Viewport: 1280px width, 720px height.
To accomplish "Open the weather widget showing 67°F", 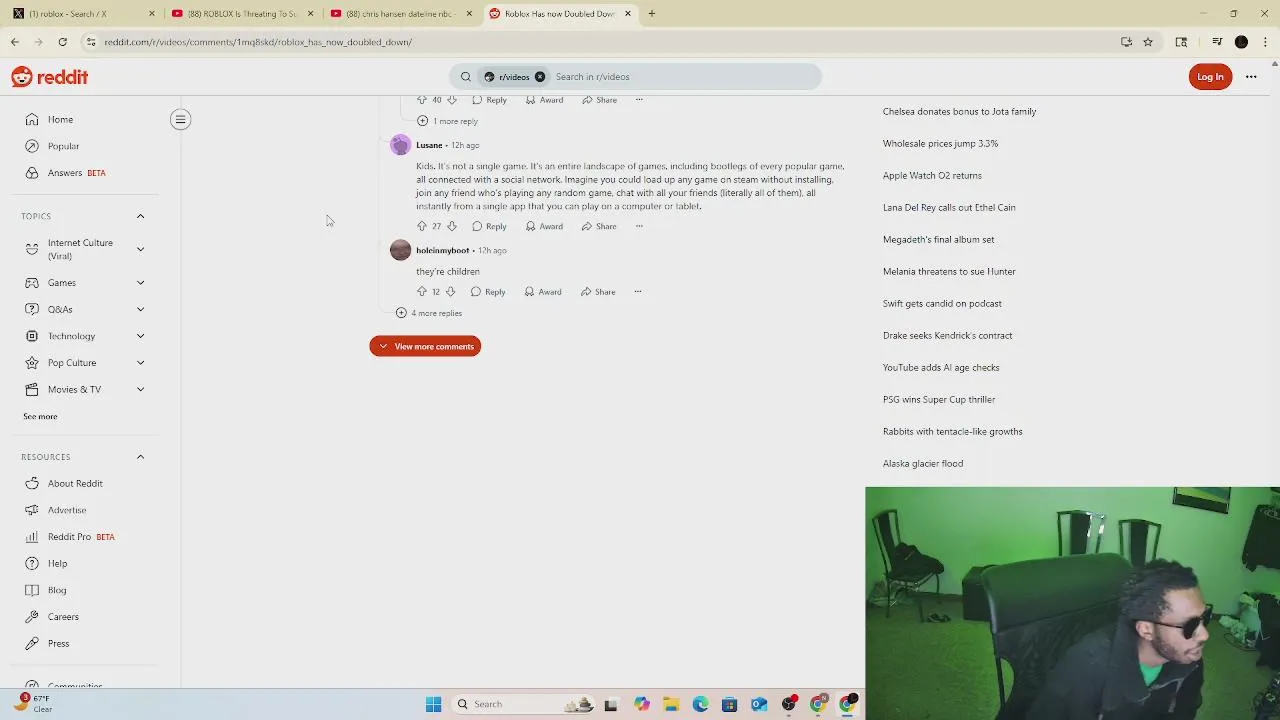I will point(32,703).
